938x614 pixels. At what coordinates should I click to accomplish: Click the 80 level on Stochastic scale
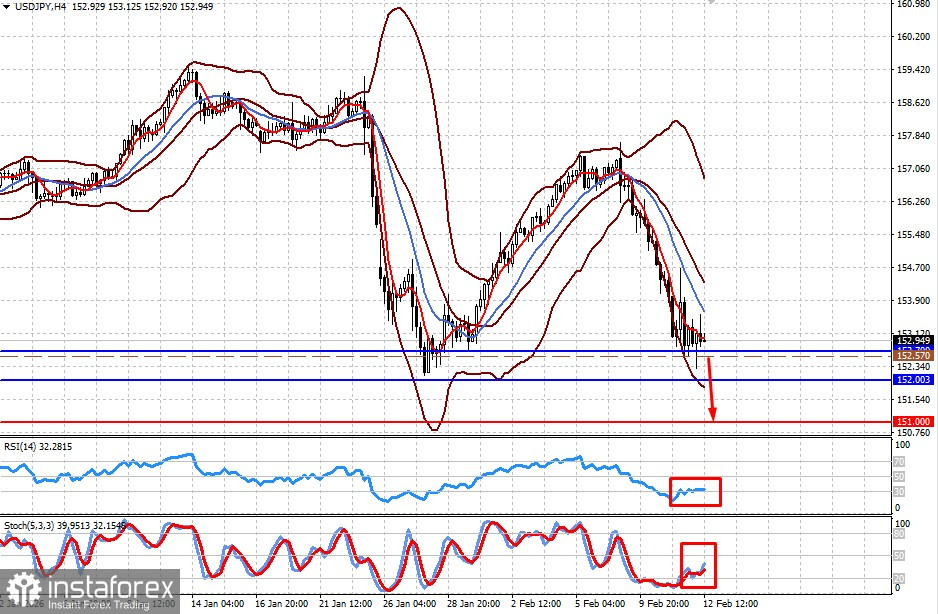[899, 534]
